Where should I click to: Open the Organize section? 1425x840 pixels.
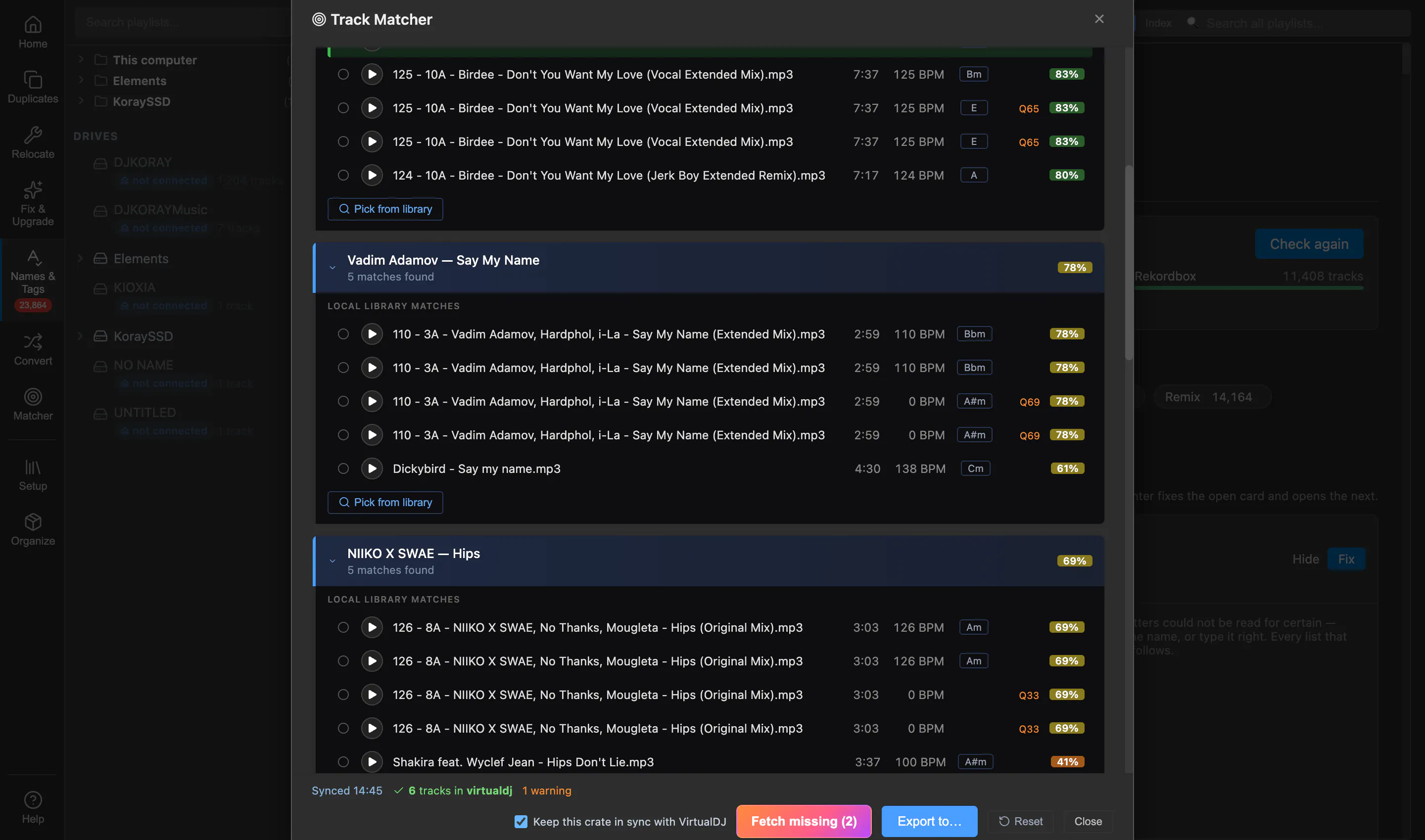(33, 529)
